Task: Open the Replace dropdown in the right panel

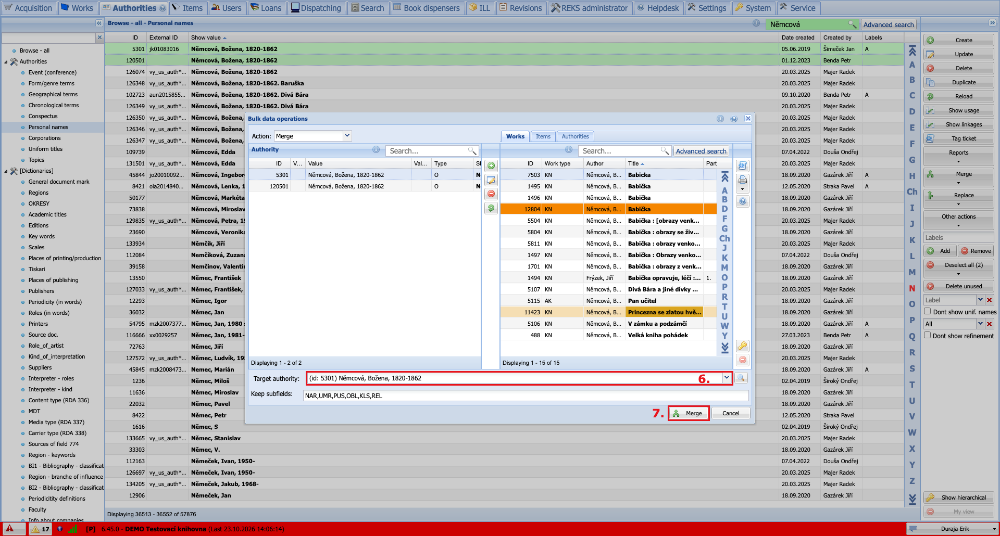Action: click(x=959, y=198)
